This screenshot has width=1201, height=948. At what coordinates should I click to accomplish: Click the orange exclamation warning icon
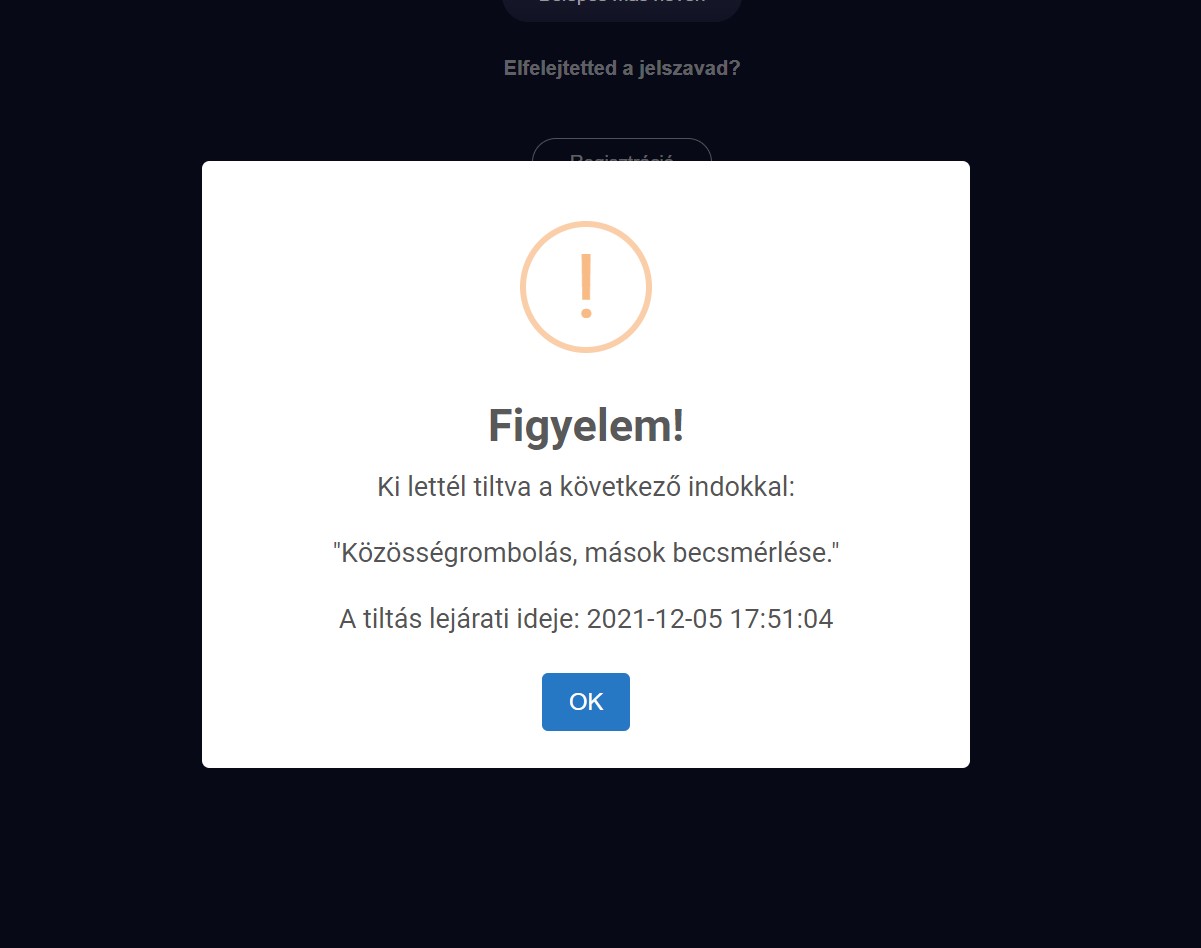pos(586,287)
